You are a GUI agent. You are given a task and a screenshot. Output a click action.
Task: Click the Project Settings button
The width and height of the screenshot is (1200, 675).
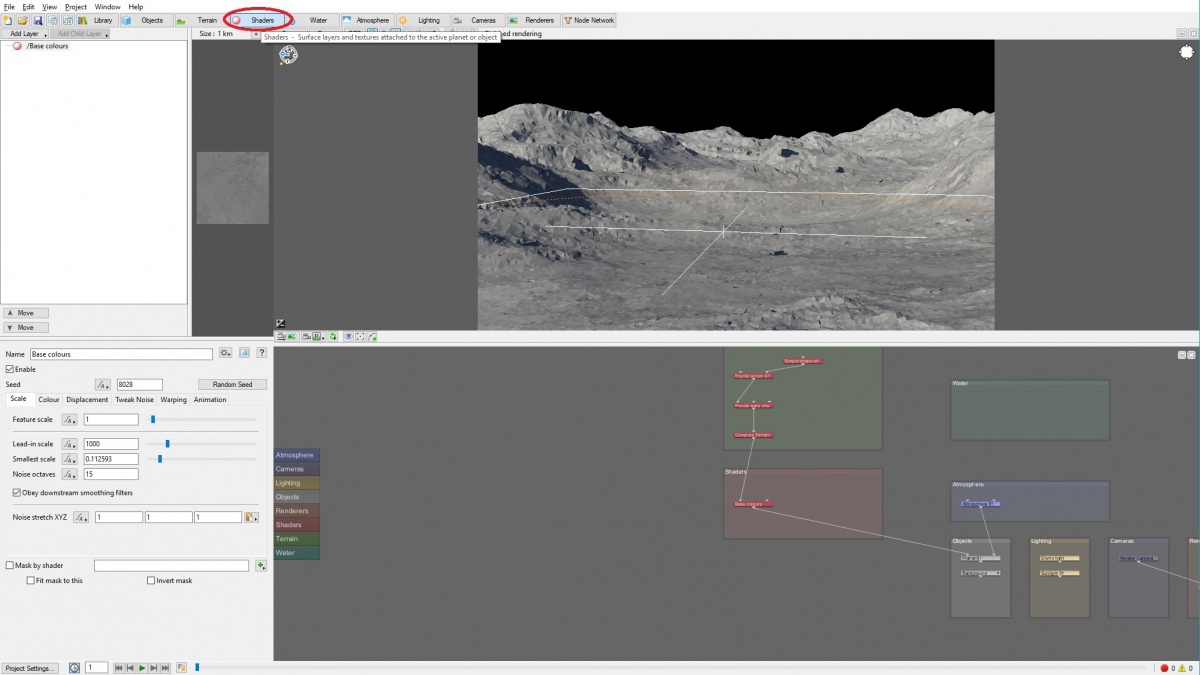28,668
